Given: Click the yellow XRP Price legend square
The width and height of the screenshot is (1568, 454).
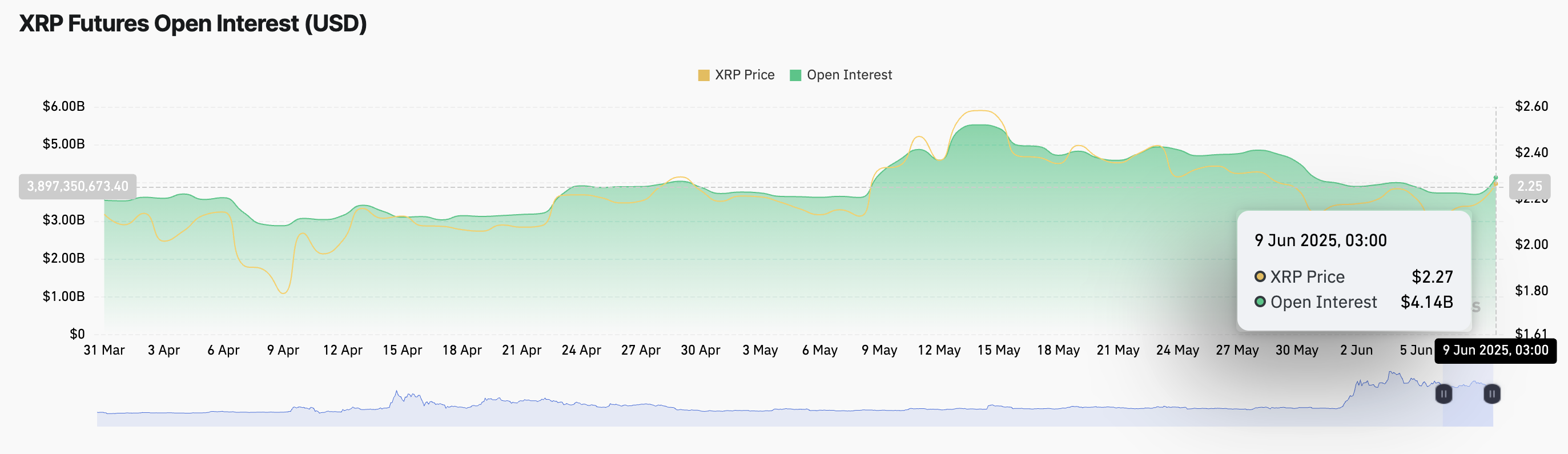Looking at the screenshot, I should (703, 75).
